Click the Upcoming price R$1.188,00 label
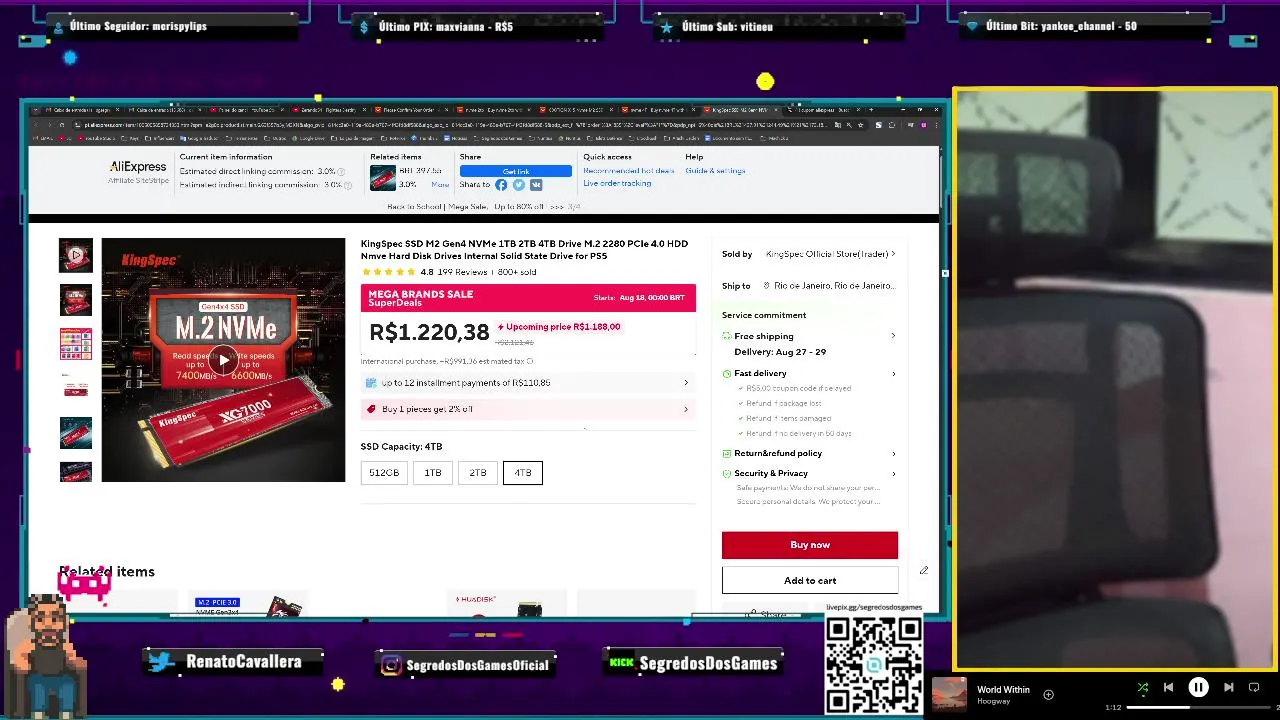Viewport: 1280px width, 720px height. point(559,327)
